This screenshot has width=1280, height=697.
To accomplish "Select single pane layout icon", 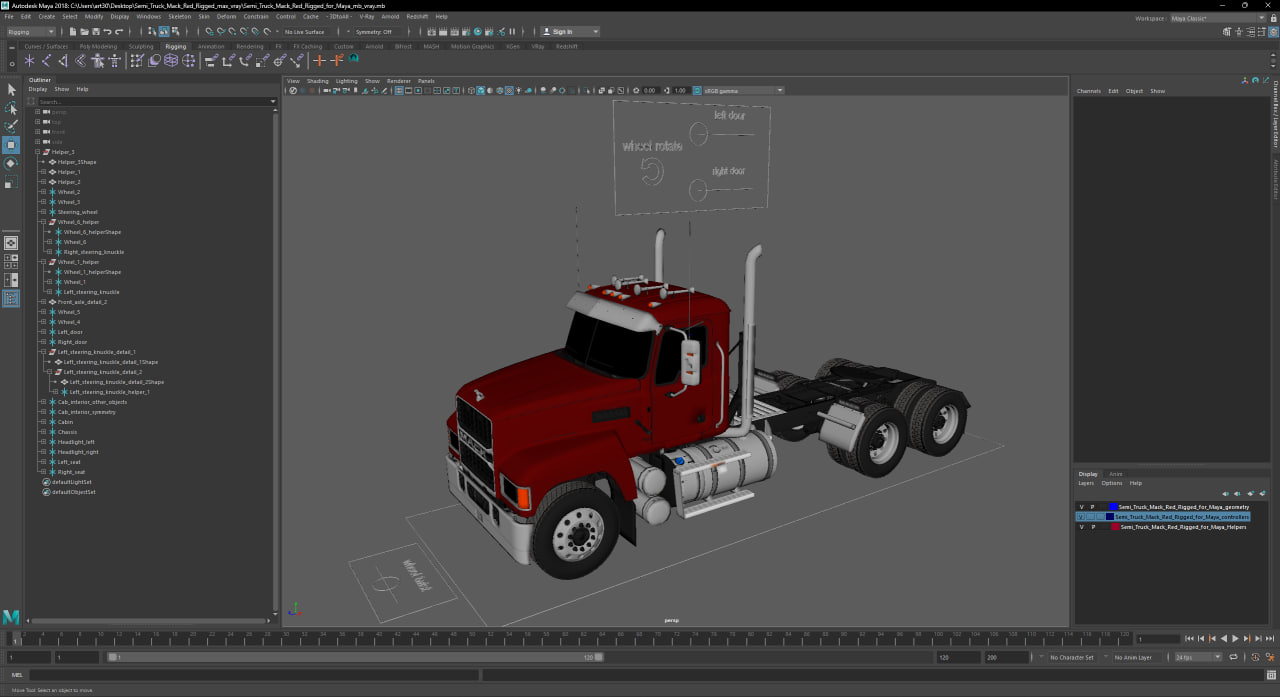I will (x=11, y=242).
